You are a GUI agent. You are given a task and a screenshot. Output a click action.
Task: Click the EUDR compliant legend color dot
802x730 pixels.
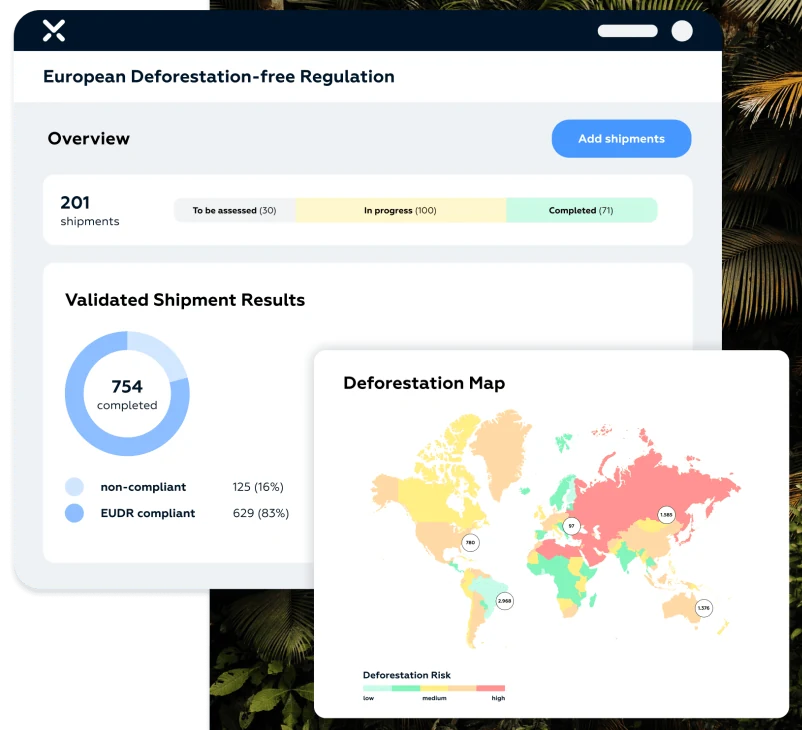[75, 513]
